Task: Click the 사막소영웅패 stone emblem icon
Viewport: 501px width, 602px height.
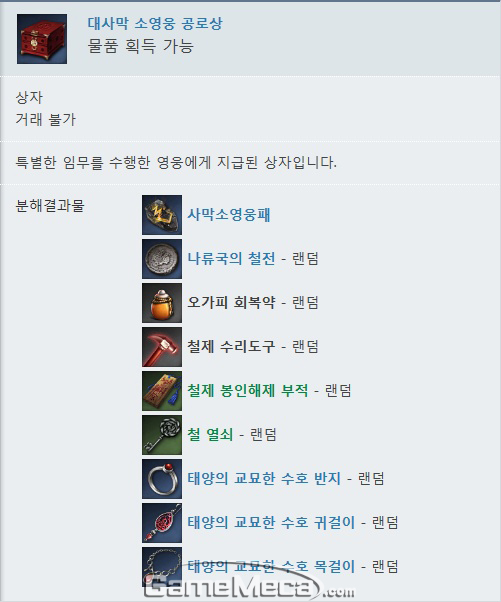Action: coord(162,215)
